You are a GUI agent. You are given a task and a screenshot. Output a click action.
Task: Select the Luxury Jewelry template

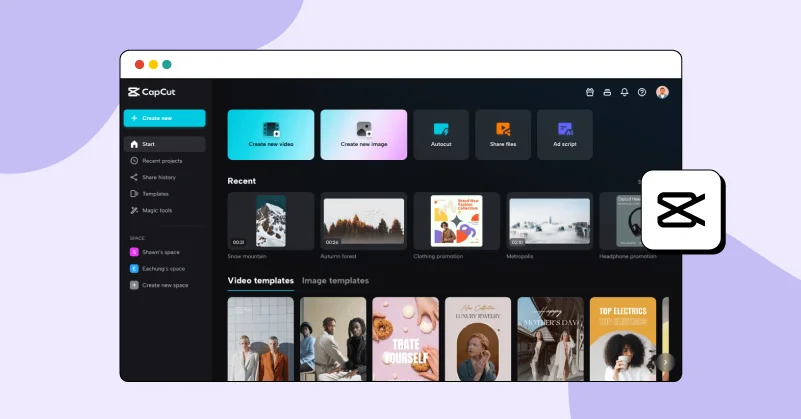478,339
